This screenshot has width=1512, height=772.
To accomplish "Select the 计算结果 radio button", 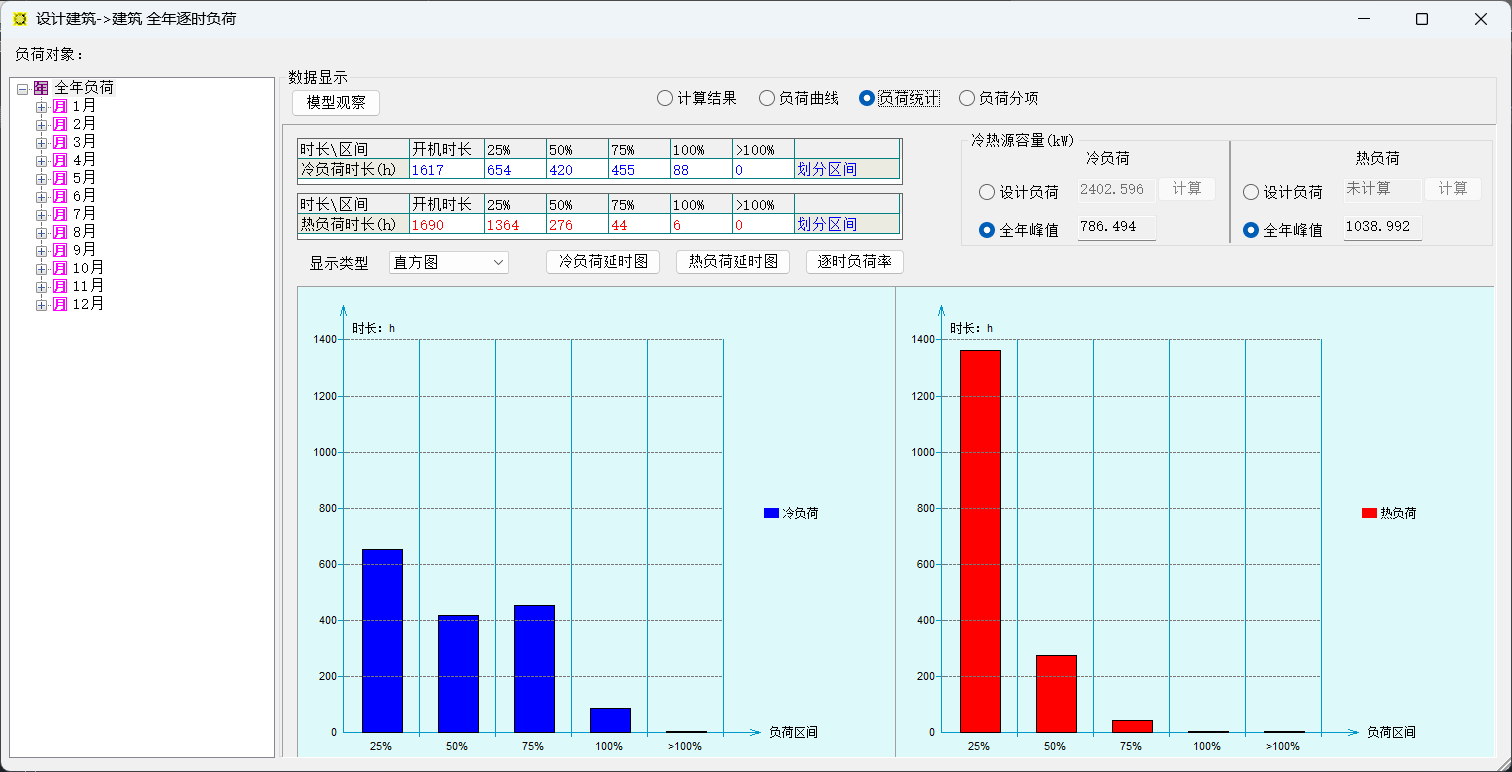I will tap(665, 98).
